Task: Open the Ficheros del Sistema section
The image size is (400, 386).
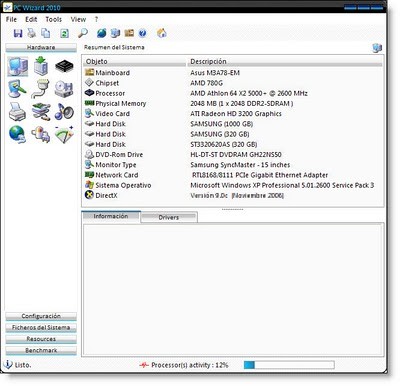Action: [41, 328]
